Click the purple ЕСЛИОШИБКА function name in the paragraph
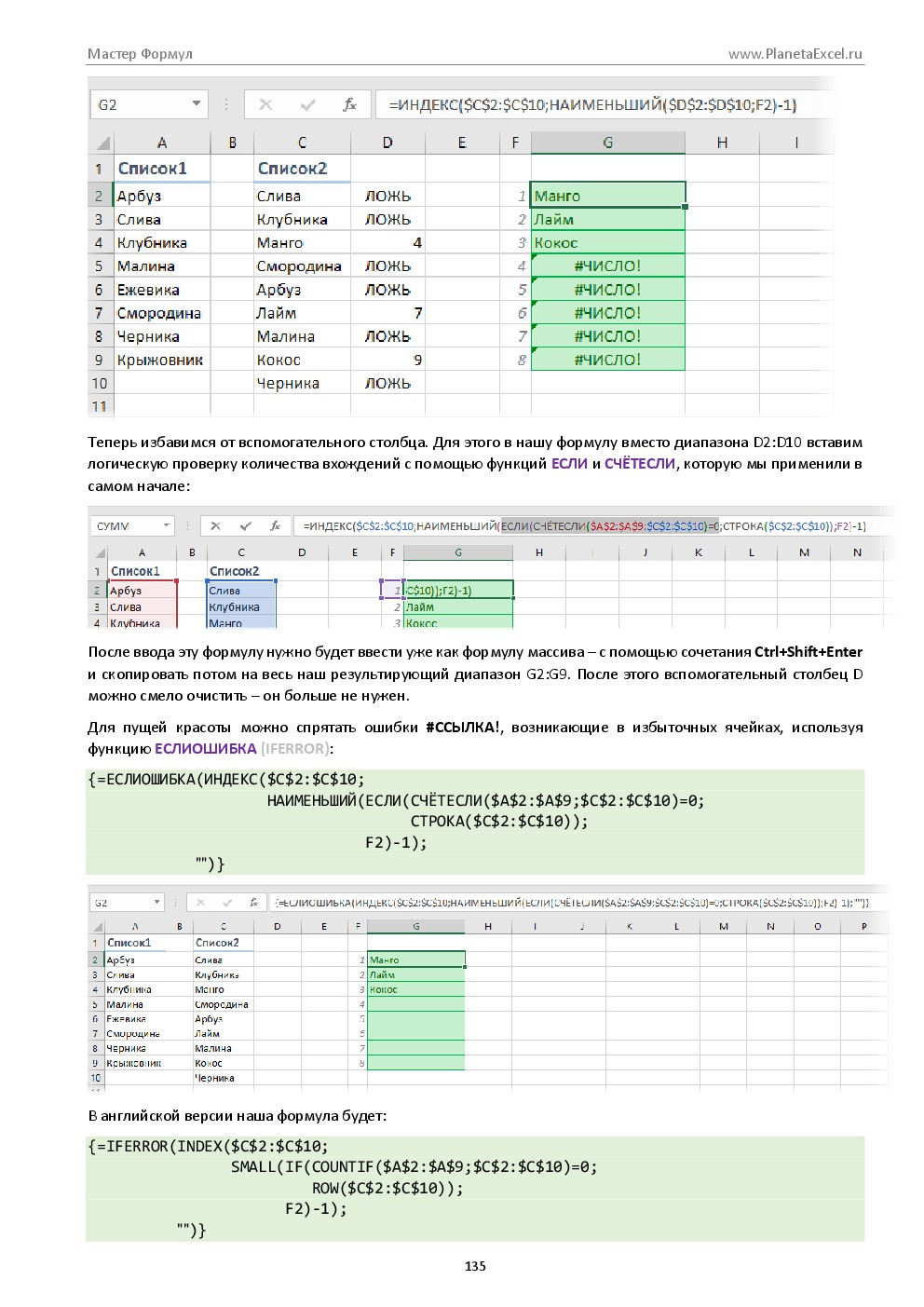The width and height of the screenshot is (924, 1307). tap(206, 749)
